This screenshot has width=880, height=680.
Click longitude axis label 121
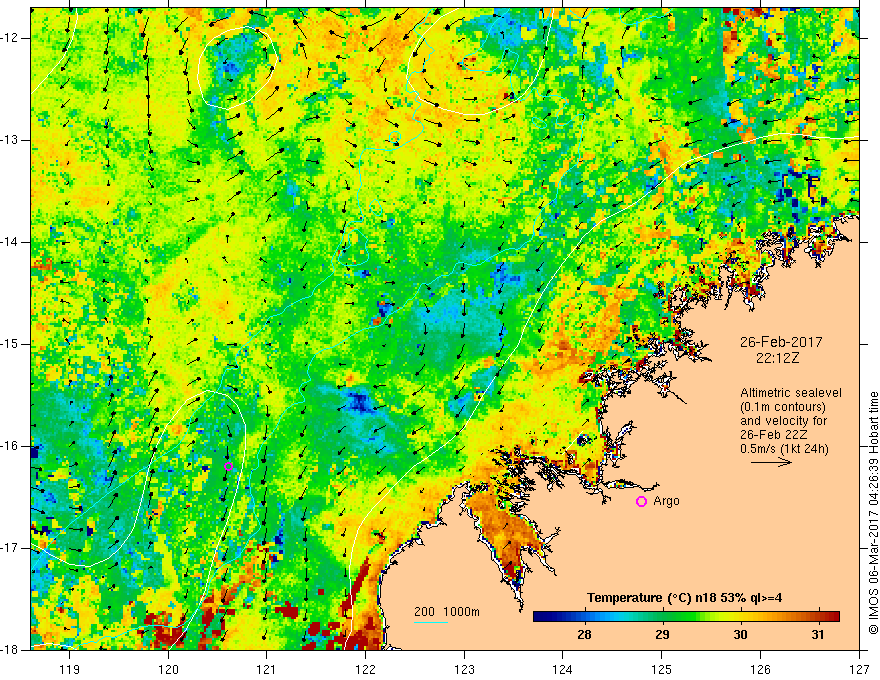[x=267, y=669]
